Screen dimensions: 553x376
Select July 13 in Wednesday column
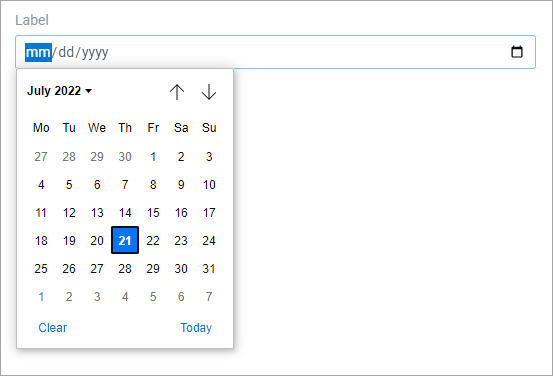click(97, 213)
